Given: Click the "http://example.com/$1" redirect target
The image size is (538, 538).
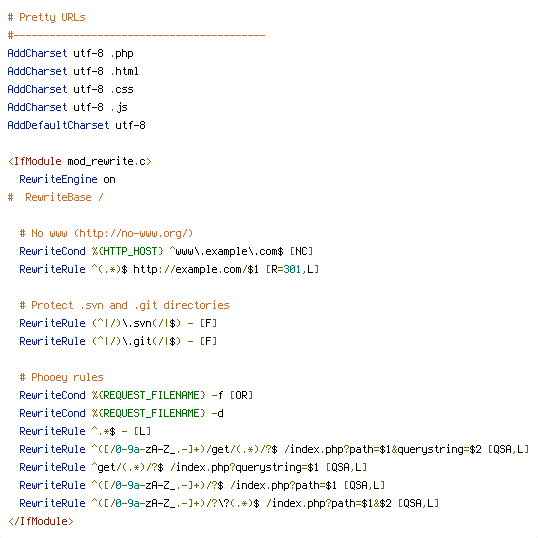Looking at the screenshot, I should point(196,269).
